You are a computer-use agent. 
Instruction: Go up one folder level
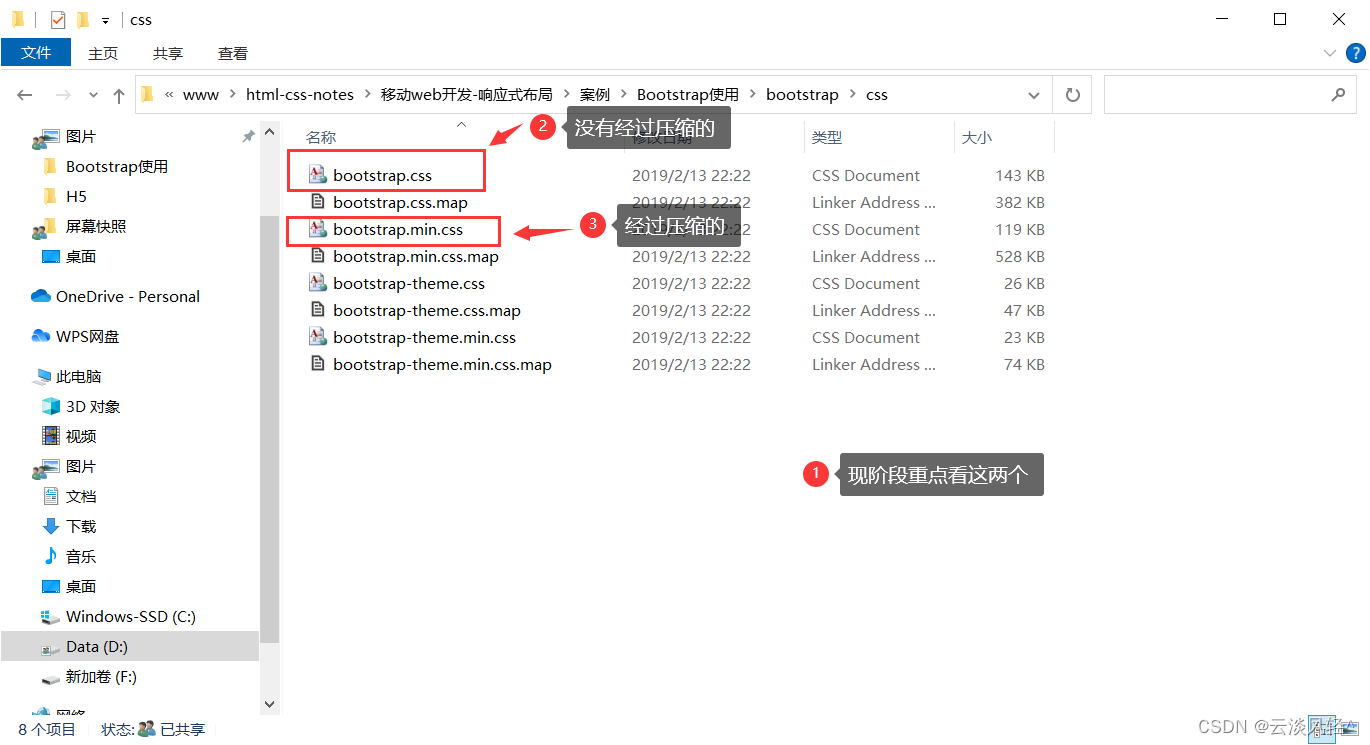119,95
